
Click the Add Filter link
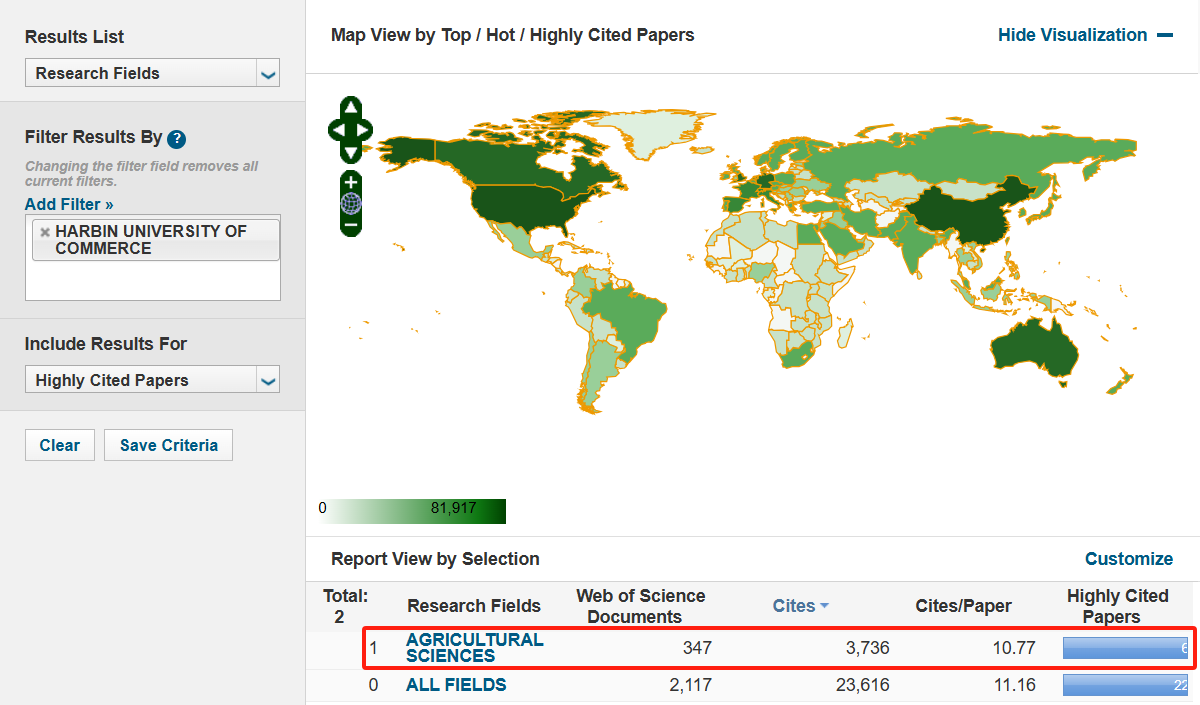coord(69,204)
